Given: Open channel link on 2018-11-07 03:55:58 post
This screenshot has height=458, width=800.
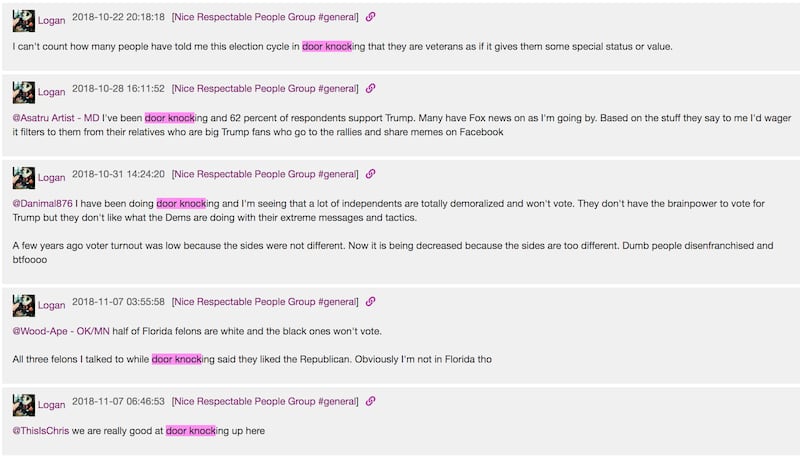Looking at the screenshot, I should pos(265,301).
